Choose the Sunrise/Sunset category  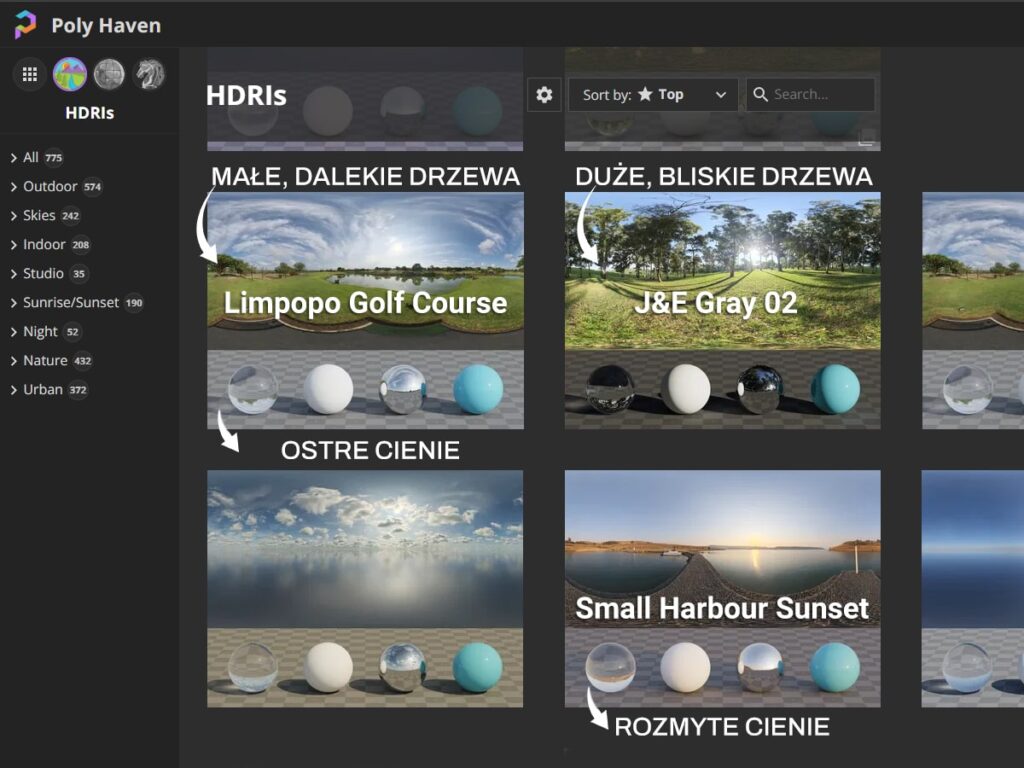70,303
